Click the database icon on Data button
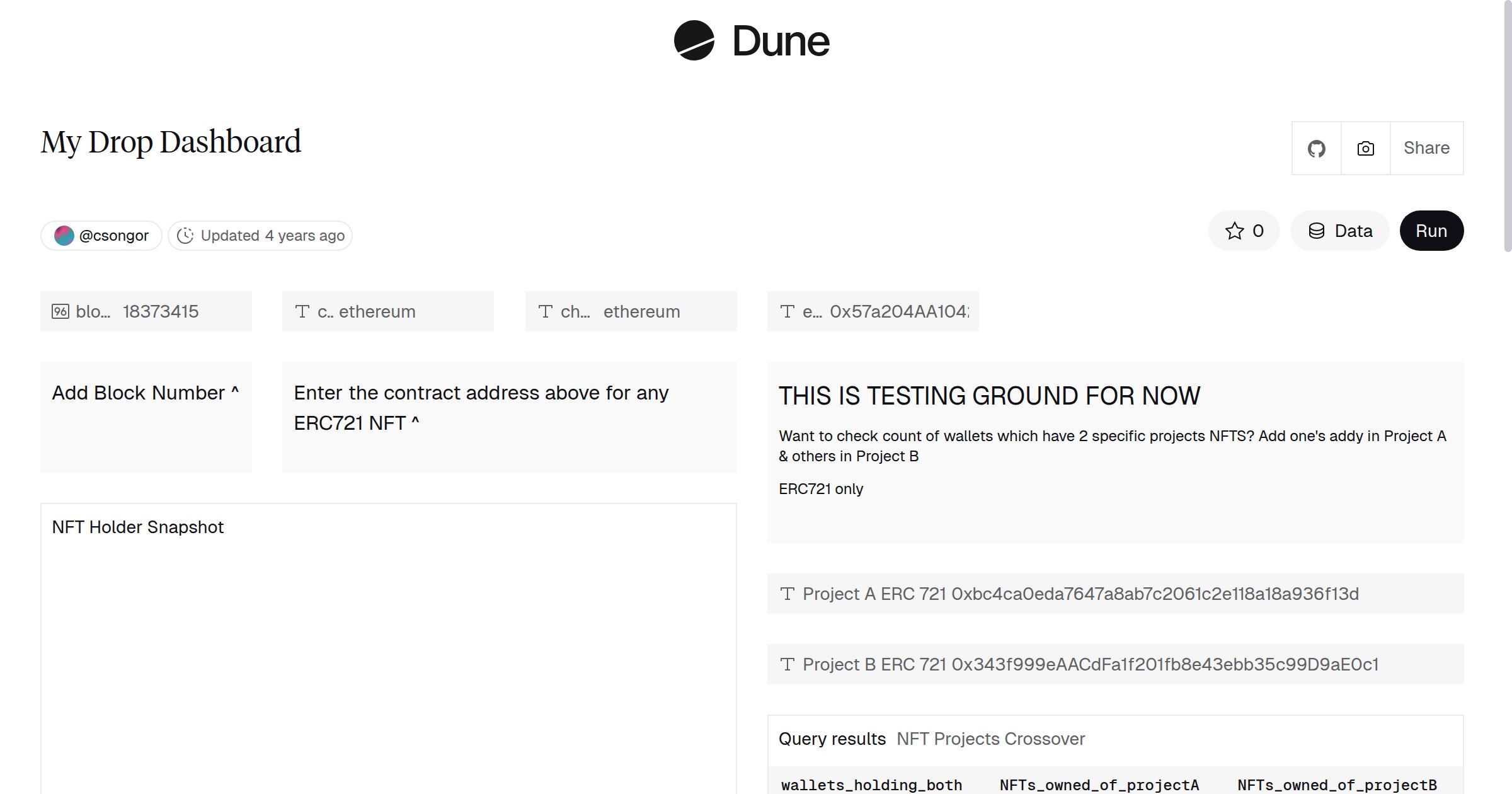This screenshot has width=1512, height=794. click(x=1317, y=231)
